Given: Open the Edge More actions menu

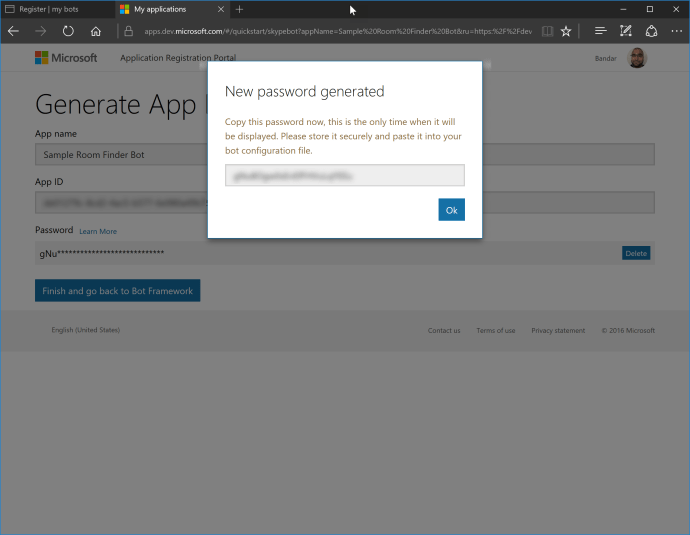Looking at the screenshot, I should coord(675,31).
